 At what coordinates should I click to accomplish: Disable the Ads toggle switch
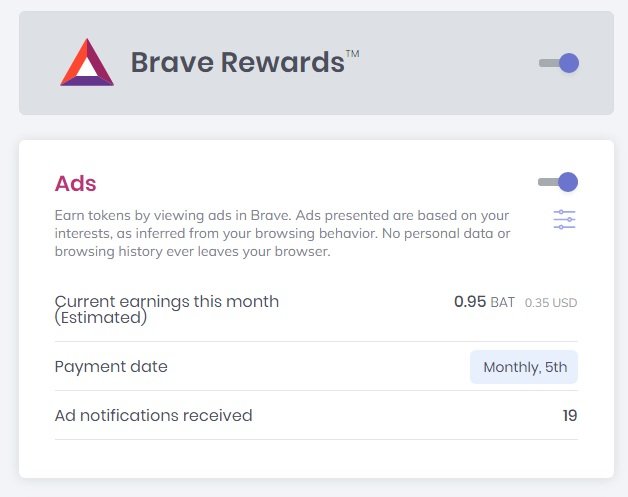[x=558, y=182]
